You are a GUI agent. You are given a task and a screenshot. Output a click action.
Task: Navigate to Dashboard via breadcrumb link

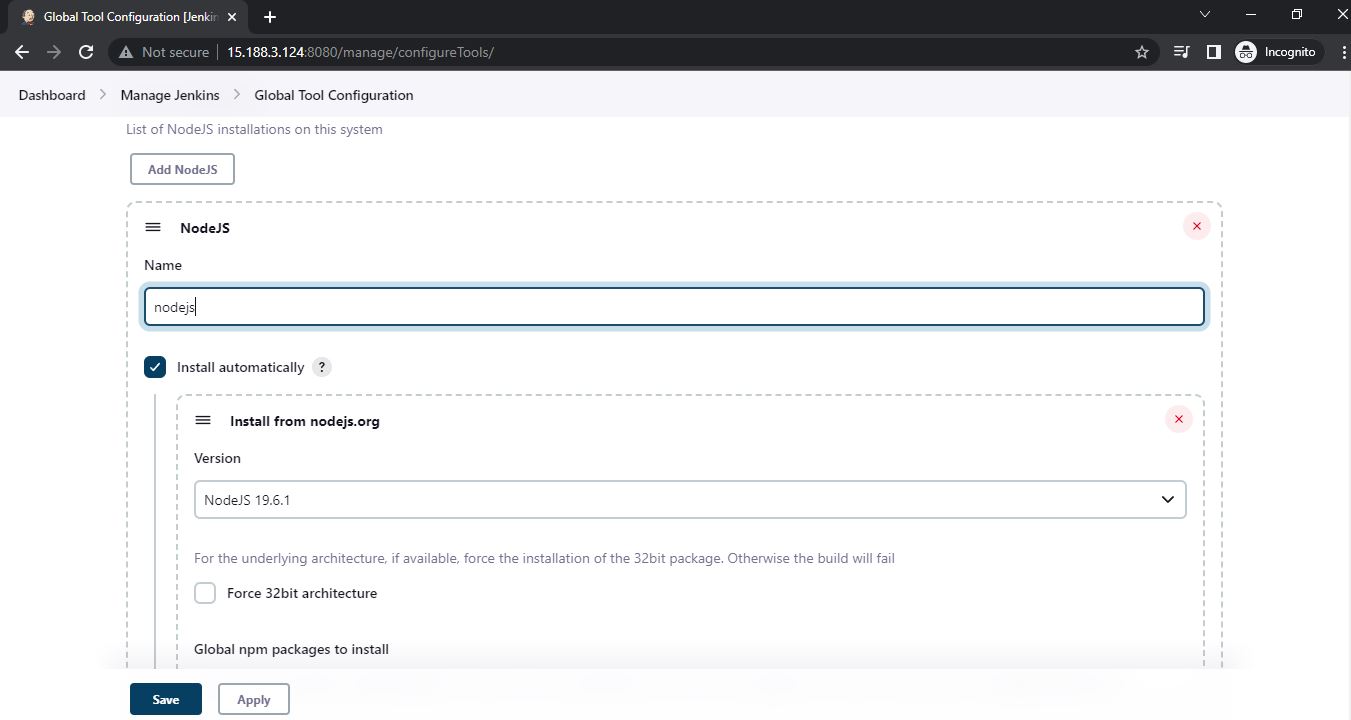[51, 94]
